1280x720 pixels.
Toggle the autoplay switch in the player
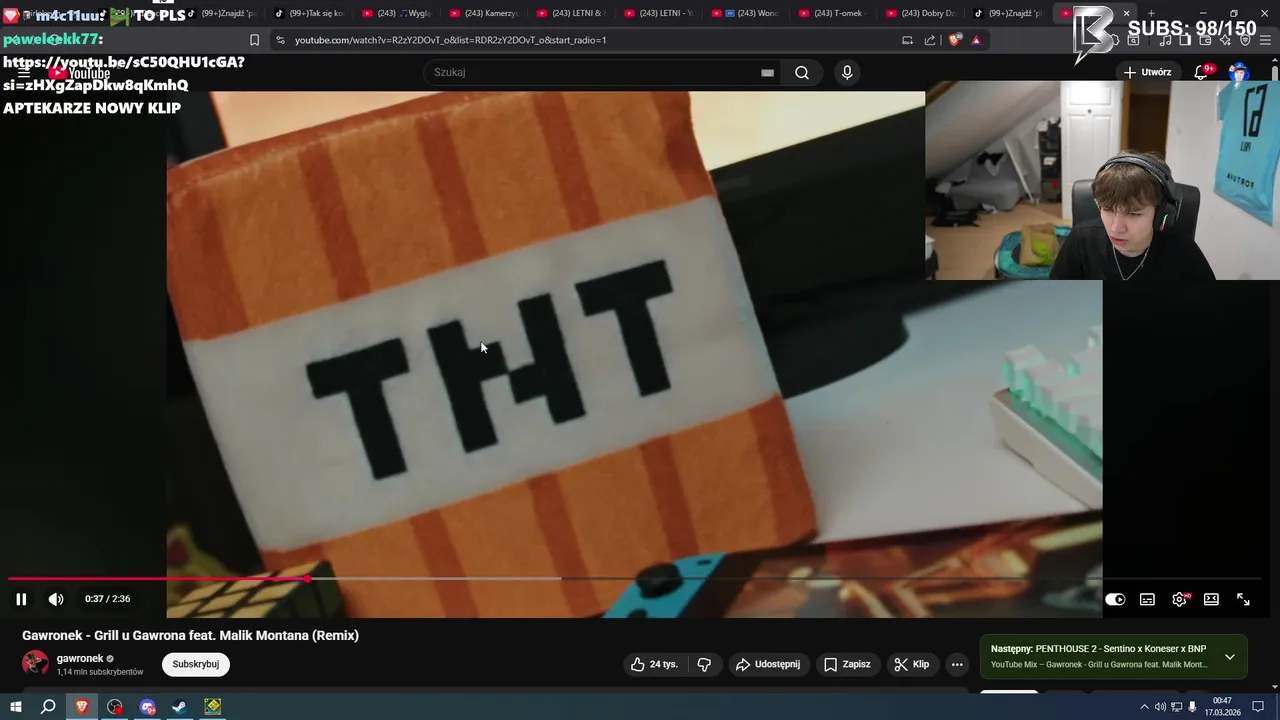(1115, 599)
